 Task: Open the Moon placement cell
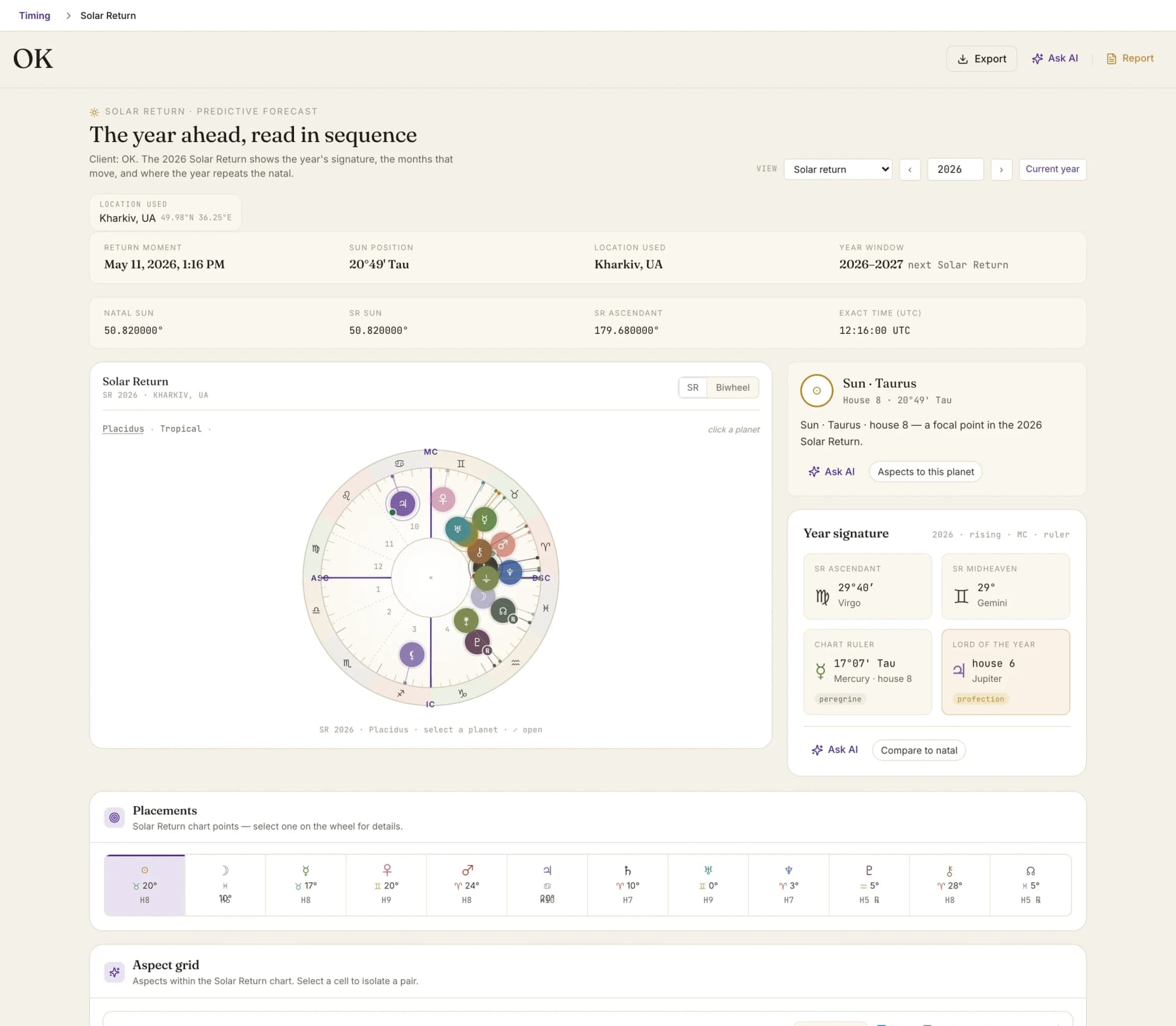pyautogui.click(x=225, y=885)
